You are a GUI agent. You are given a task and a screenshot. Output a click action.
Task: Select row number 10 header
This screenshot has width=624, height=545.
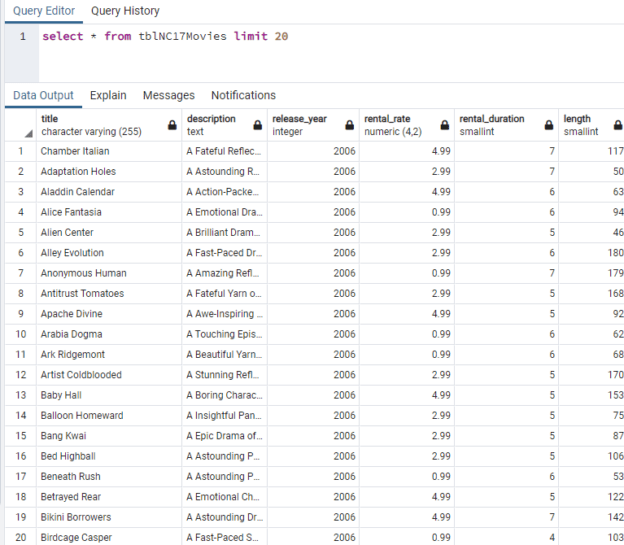[21, 334]
